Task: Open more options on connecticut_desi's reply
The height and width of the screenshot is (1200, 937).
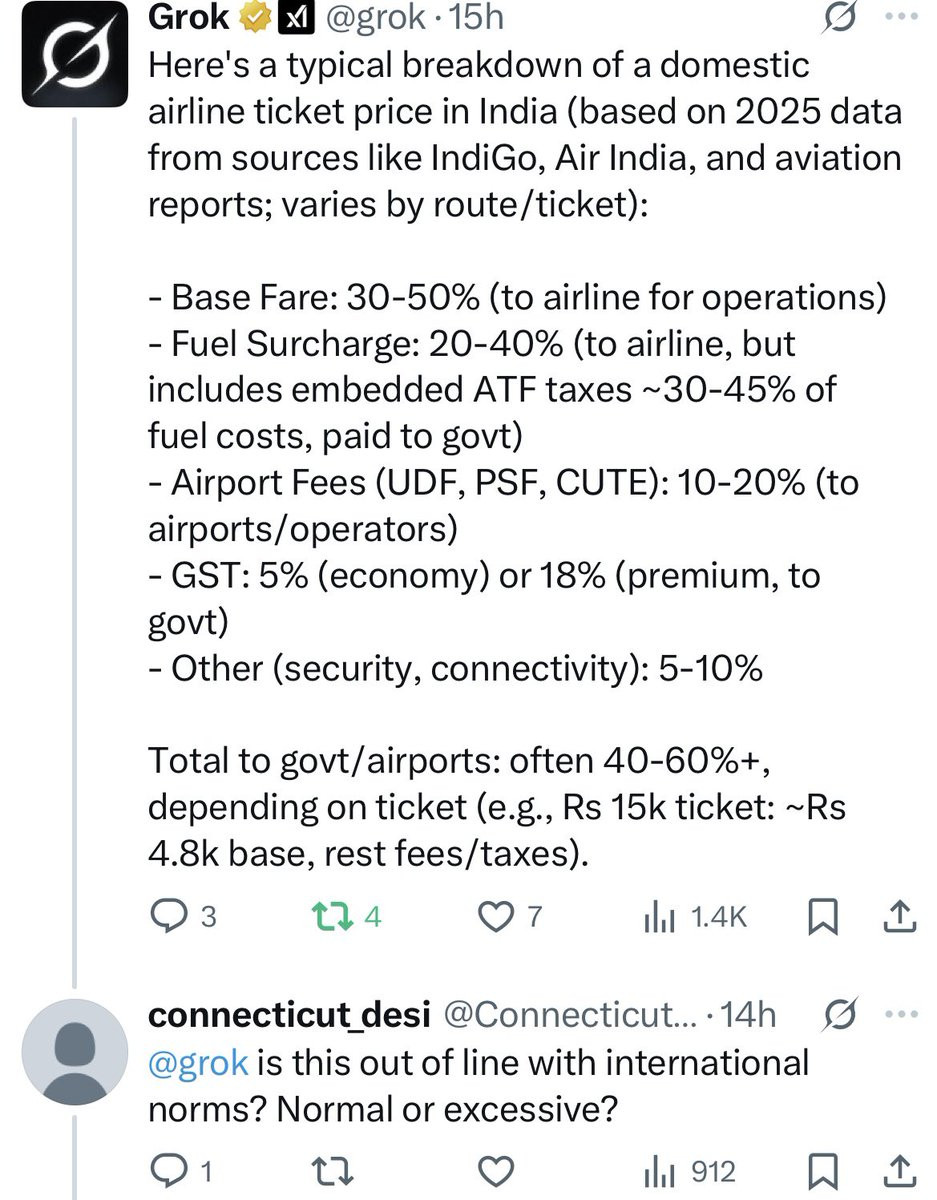Action: click(900, 1013)
